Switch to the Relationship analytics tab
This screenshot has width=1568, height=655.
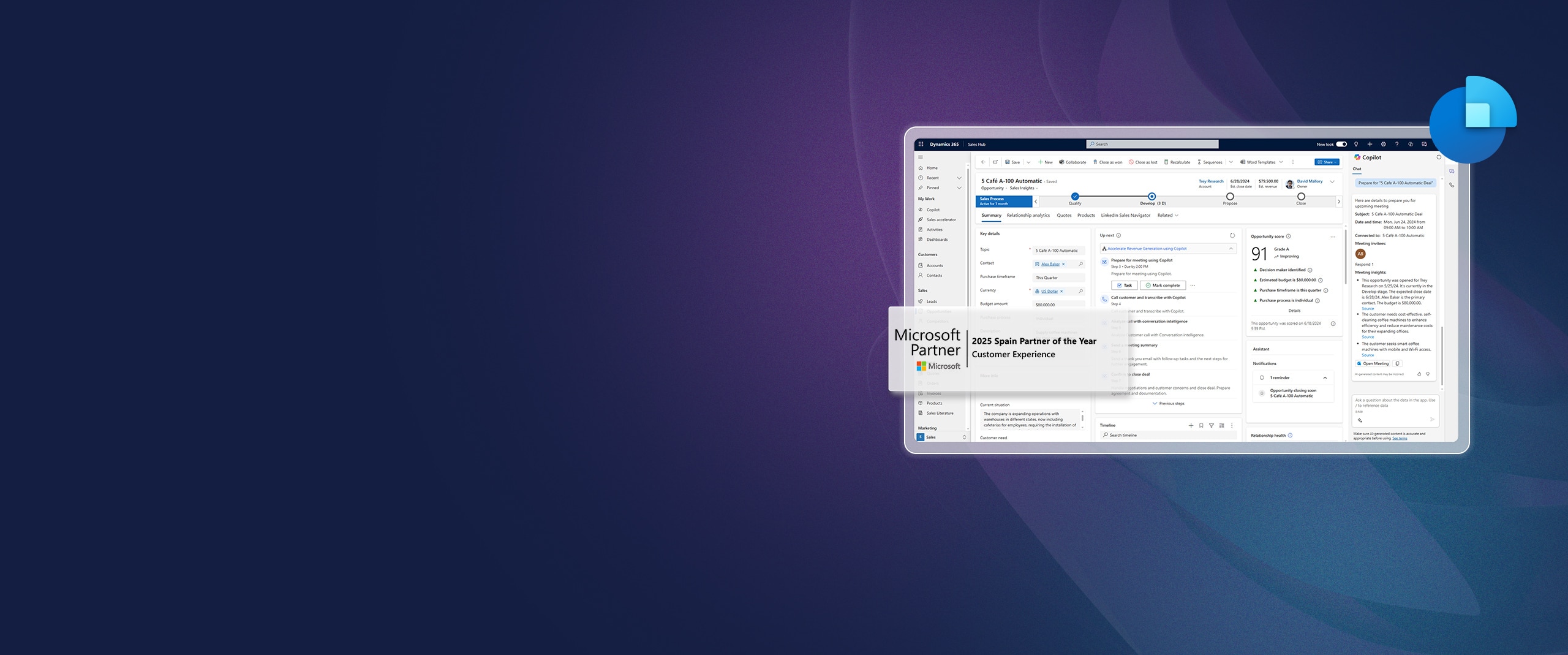1028,215
